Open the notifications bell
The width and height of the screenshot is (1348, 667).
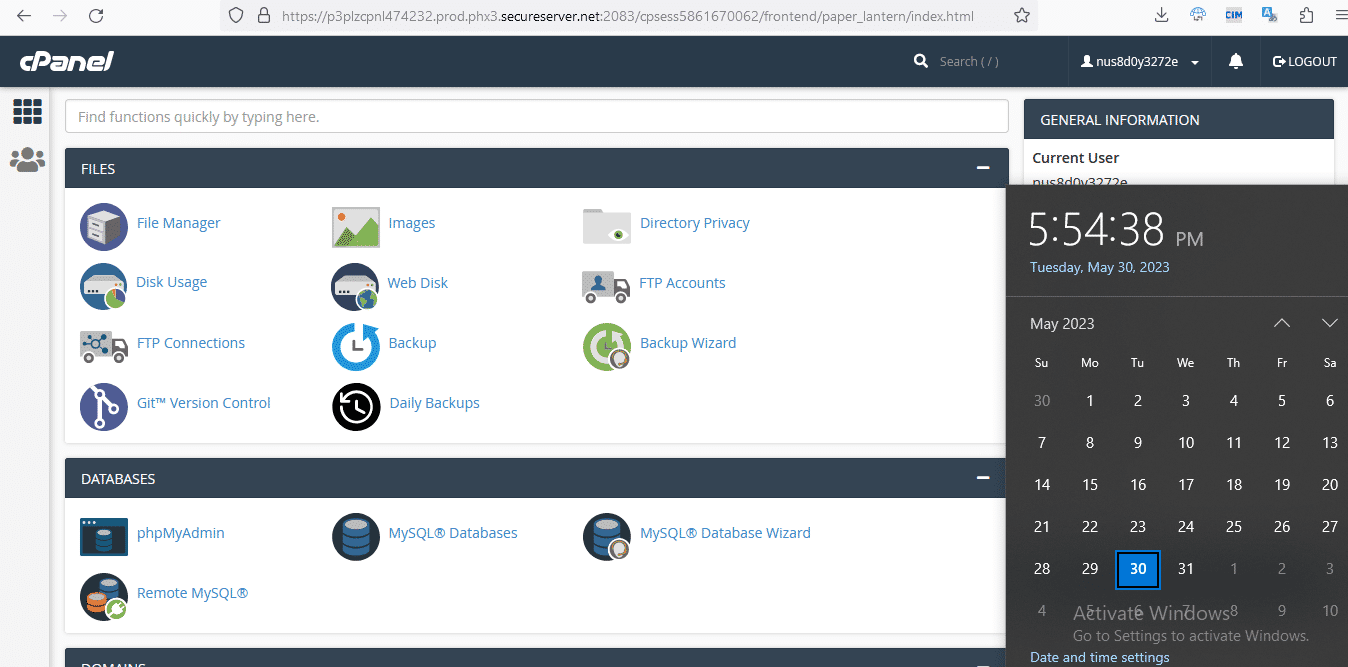[1236, 62]
